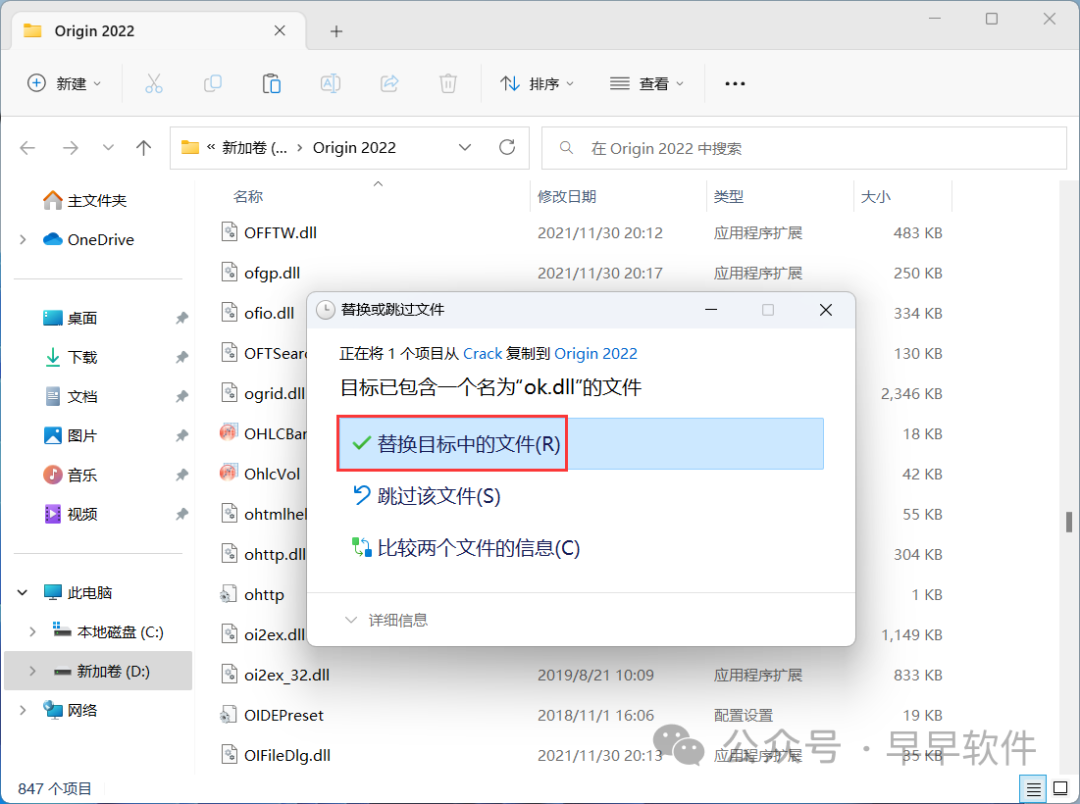Go up one folder level

144,148
